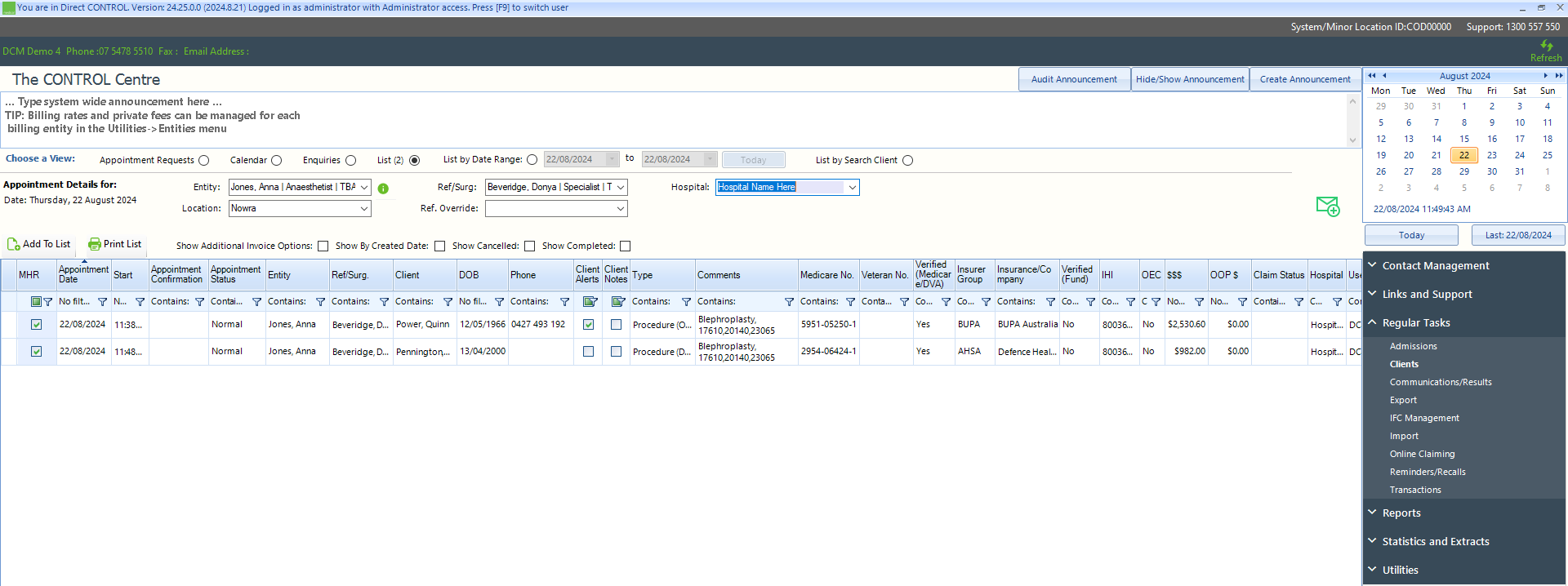Go to previous month in calendar

coord(1384,76)
